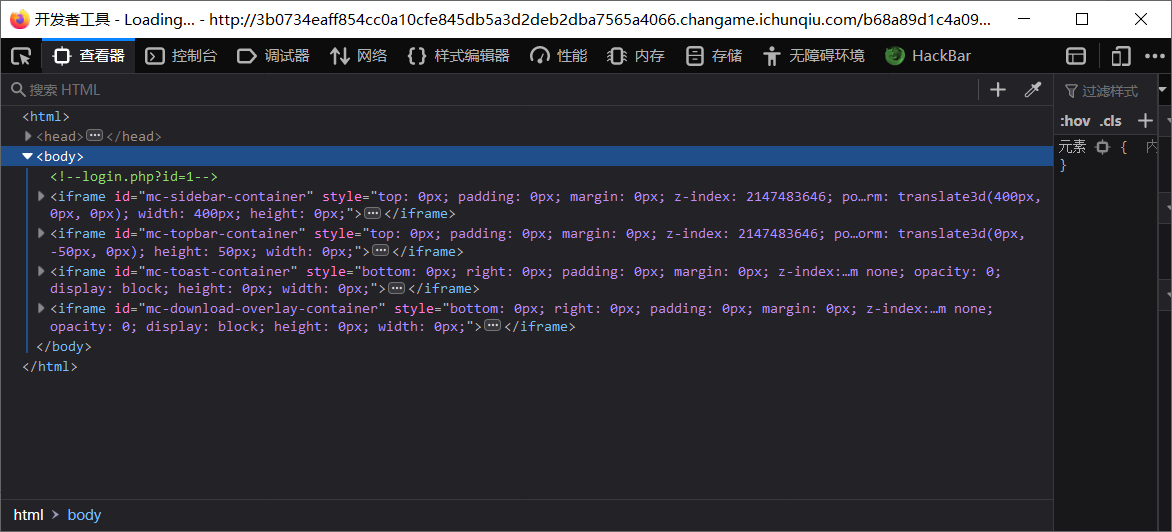This screenshot has width=1172, height=532.
Task: Click body in the breadcrumb bar
Action: 84,515
